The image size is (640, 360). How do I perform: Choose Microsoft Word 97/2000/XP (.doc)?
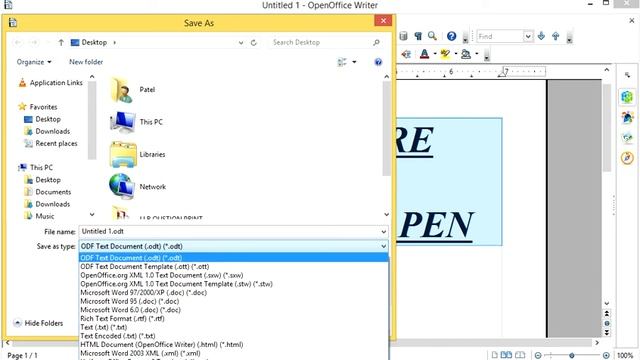point(234,293)
